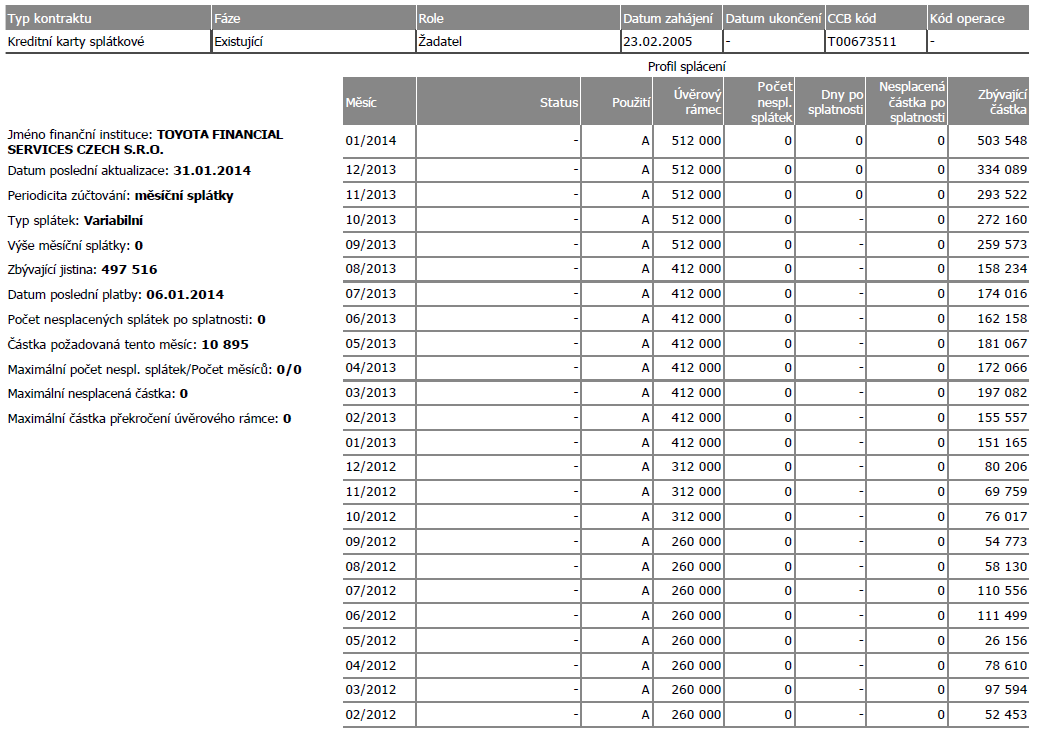This screenshot has width=1039, height=734.
Task: Select remaining amount 334 089
Action: point(989,170)
